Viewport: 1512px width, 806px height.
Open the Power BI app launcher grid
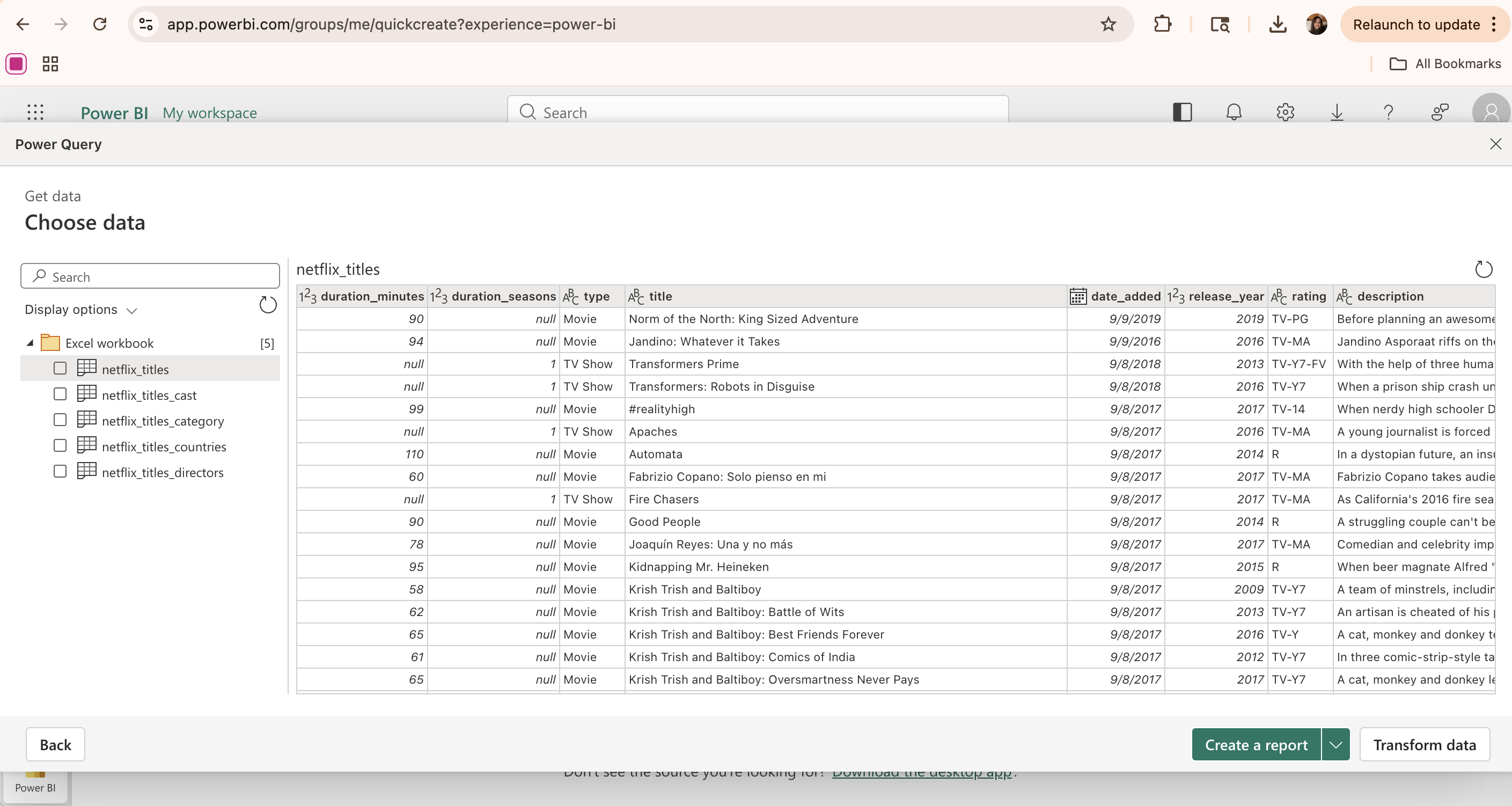(35, 112)
